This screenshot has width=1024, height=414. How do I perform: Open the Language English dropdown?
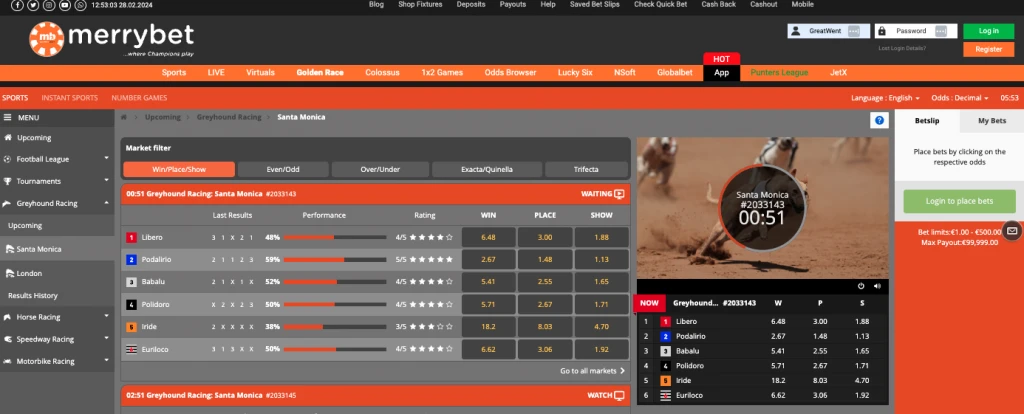pos(885,98)
